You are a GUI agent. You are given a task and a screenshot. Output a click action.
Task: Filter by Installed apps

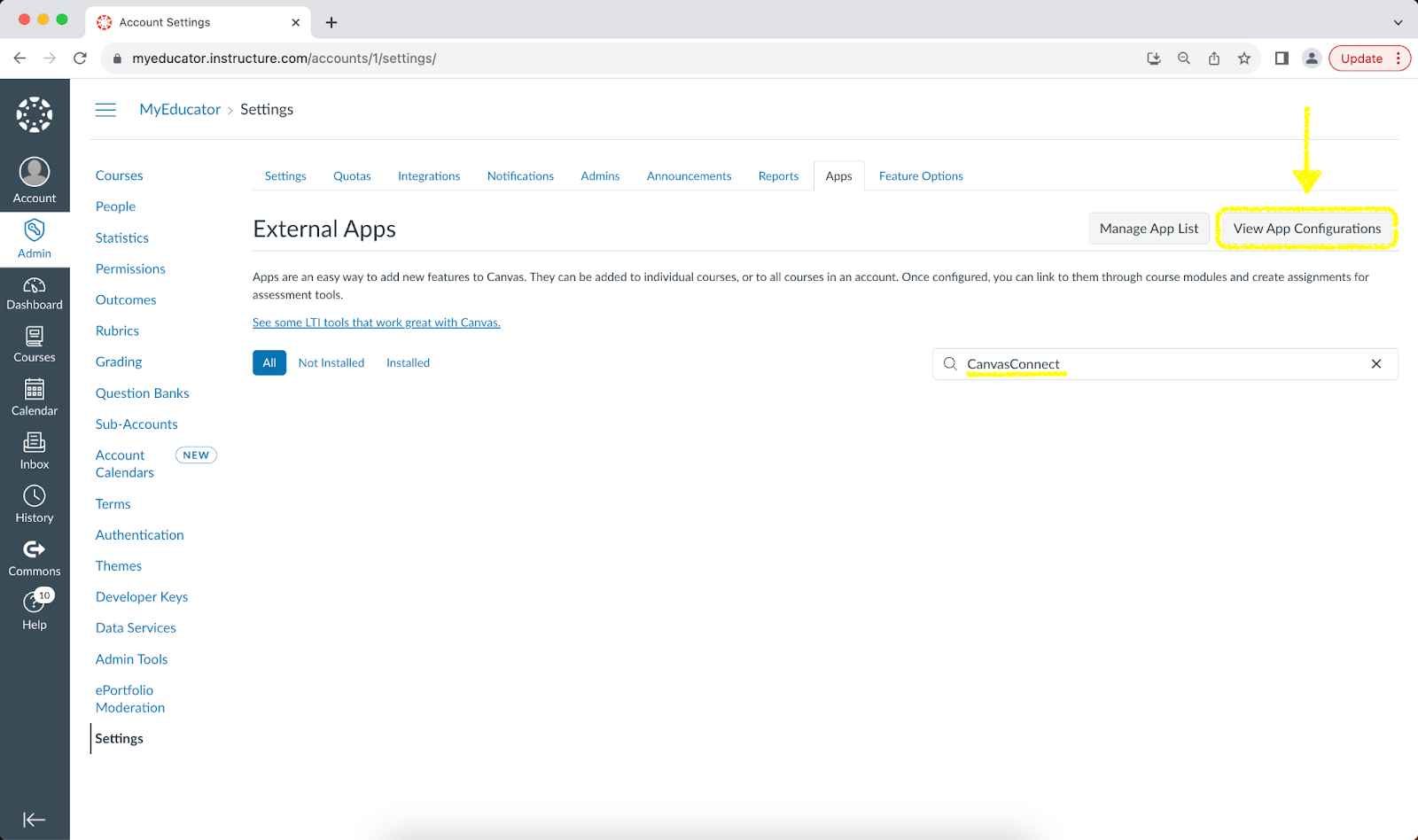[x=408, y=363]
